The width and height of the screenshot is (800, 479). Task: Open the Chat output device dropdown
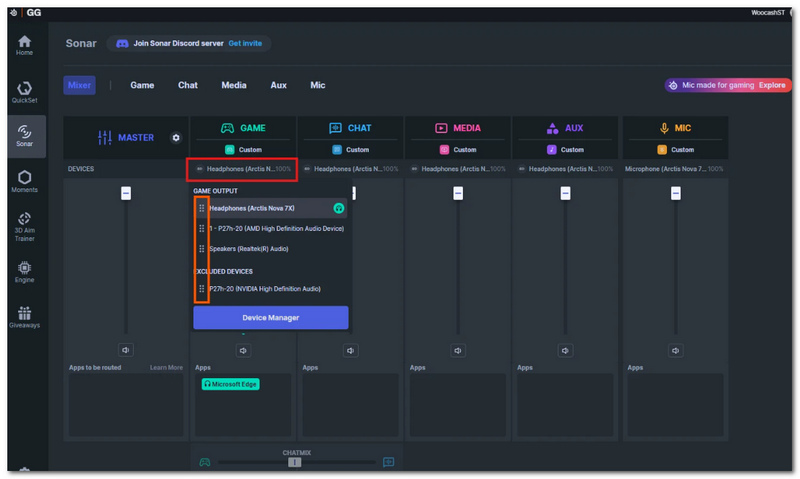[350, 169]
